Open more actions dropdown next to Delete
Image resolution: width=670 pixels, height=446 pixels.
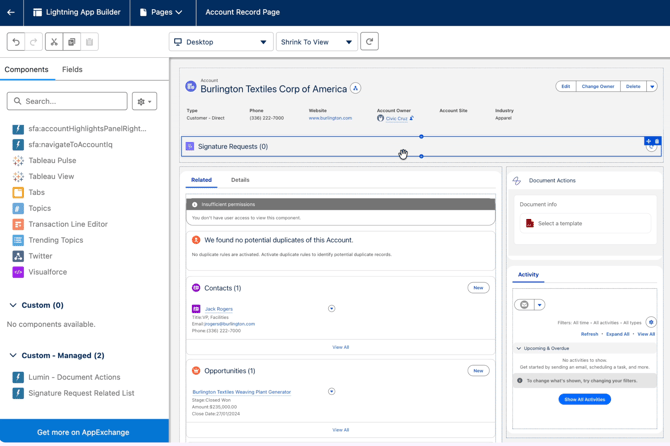point(652,86)
